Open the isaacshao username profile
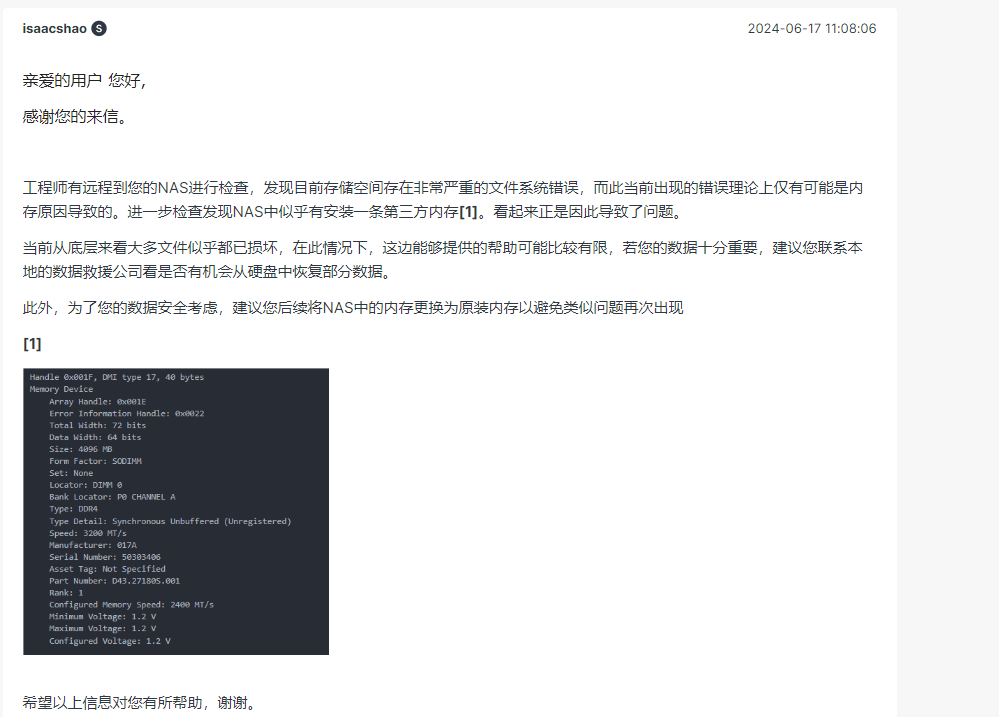Viewport: 999px width, 717px height. [x=54, y=29]
